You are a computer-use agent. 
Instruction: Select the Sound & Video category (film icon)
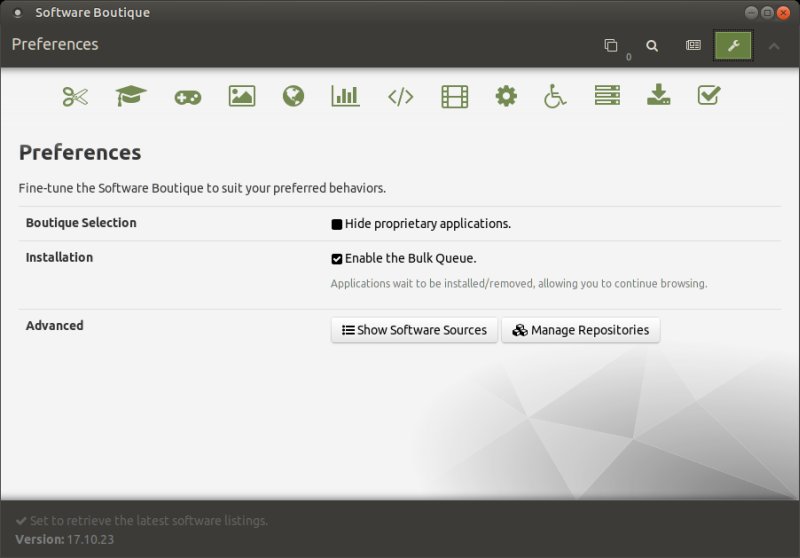click(x=455, y=96)
